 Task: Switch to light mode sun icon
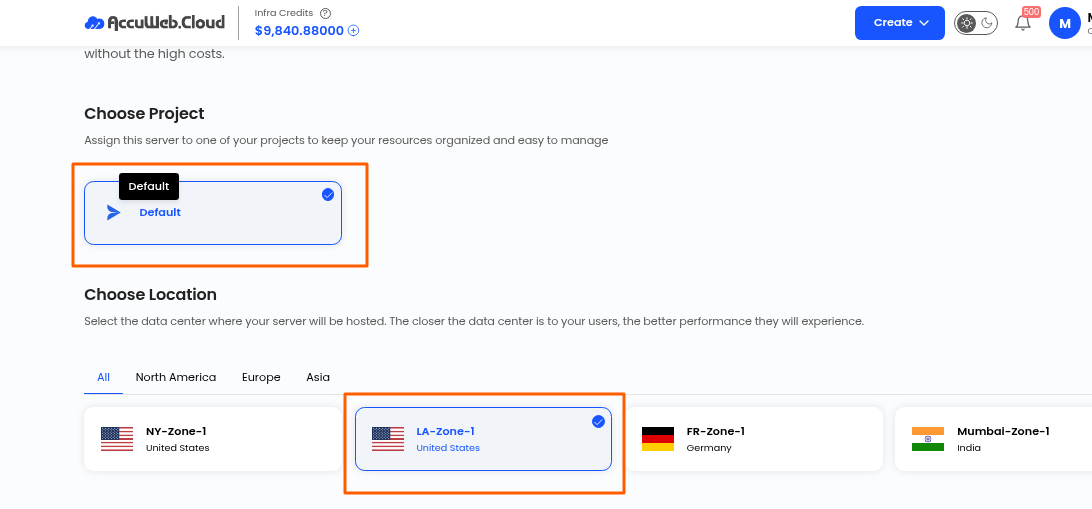pyautogui.click(x=967, y=23)
